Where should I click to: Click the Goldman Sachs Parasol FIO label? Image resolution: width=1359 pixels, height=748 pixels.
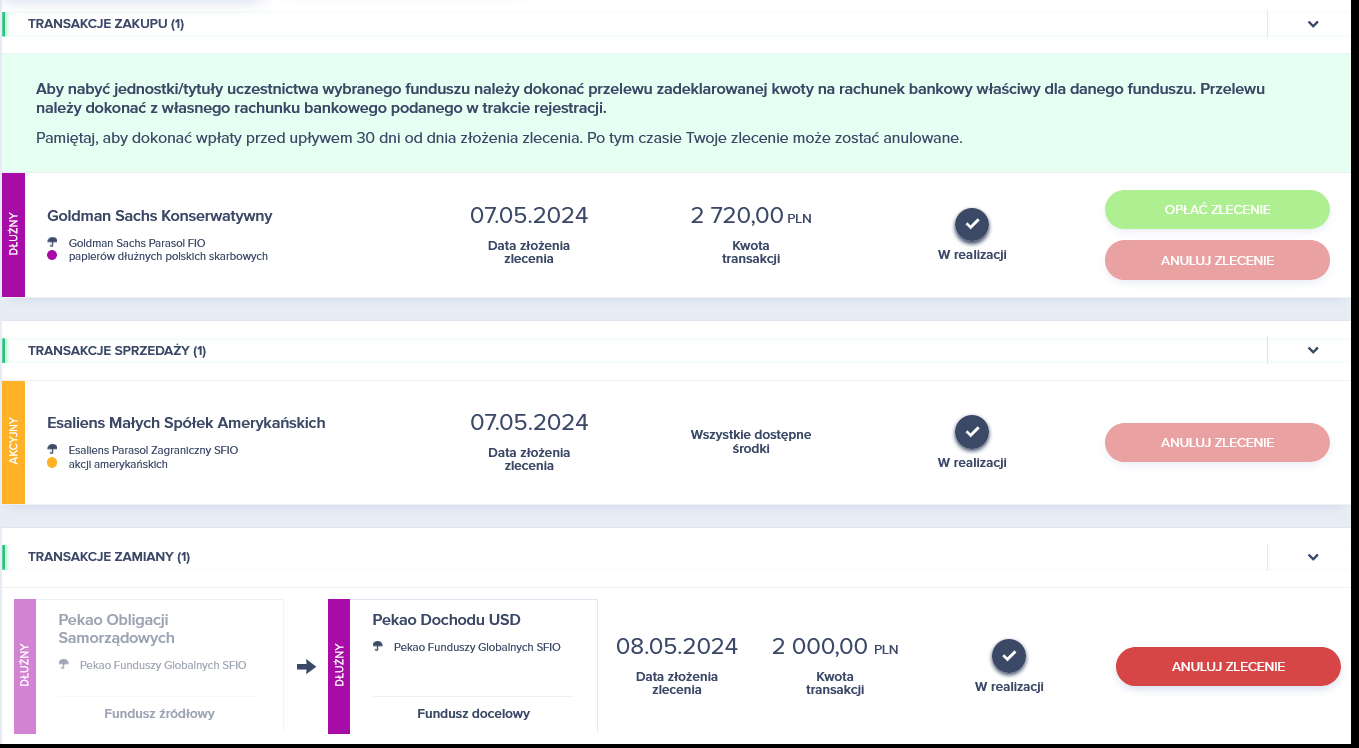137,243
